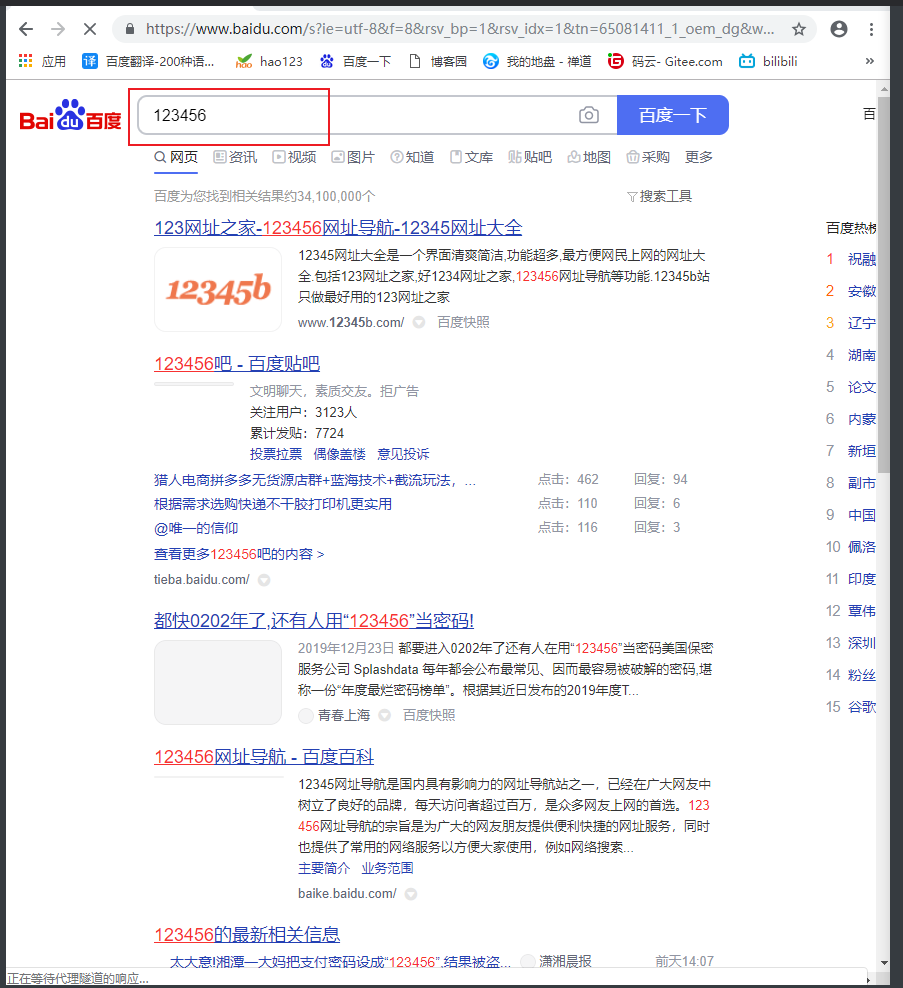The image size is (903, 988).
Task: Switch to the 视频 tab
Action: pyautogui.click(x=294, y=157)
